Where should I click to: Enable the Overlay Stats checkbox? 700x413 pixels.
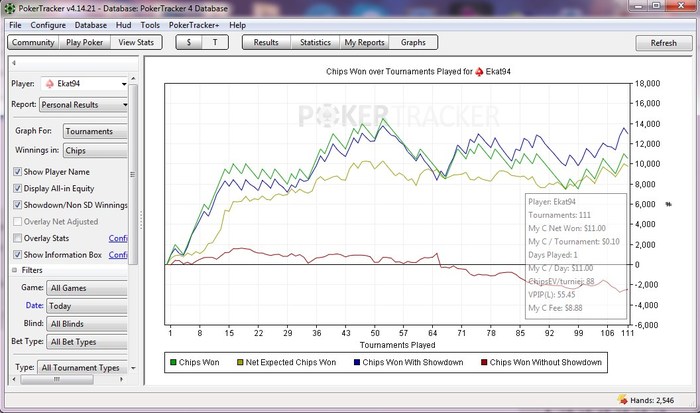[17, 238]
